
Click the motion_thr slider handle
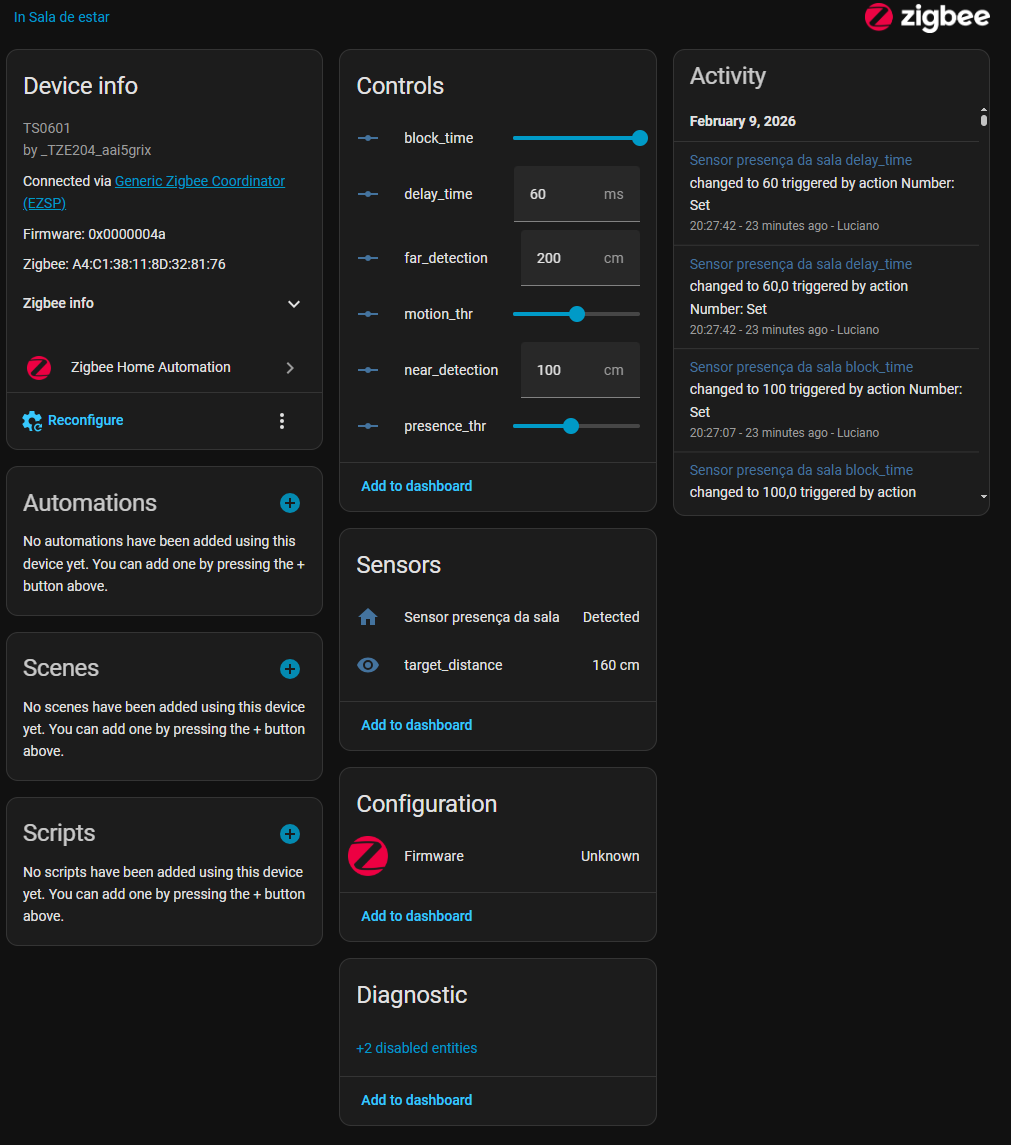click(x=577, y=314)
